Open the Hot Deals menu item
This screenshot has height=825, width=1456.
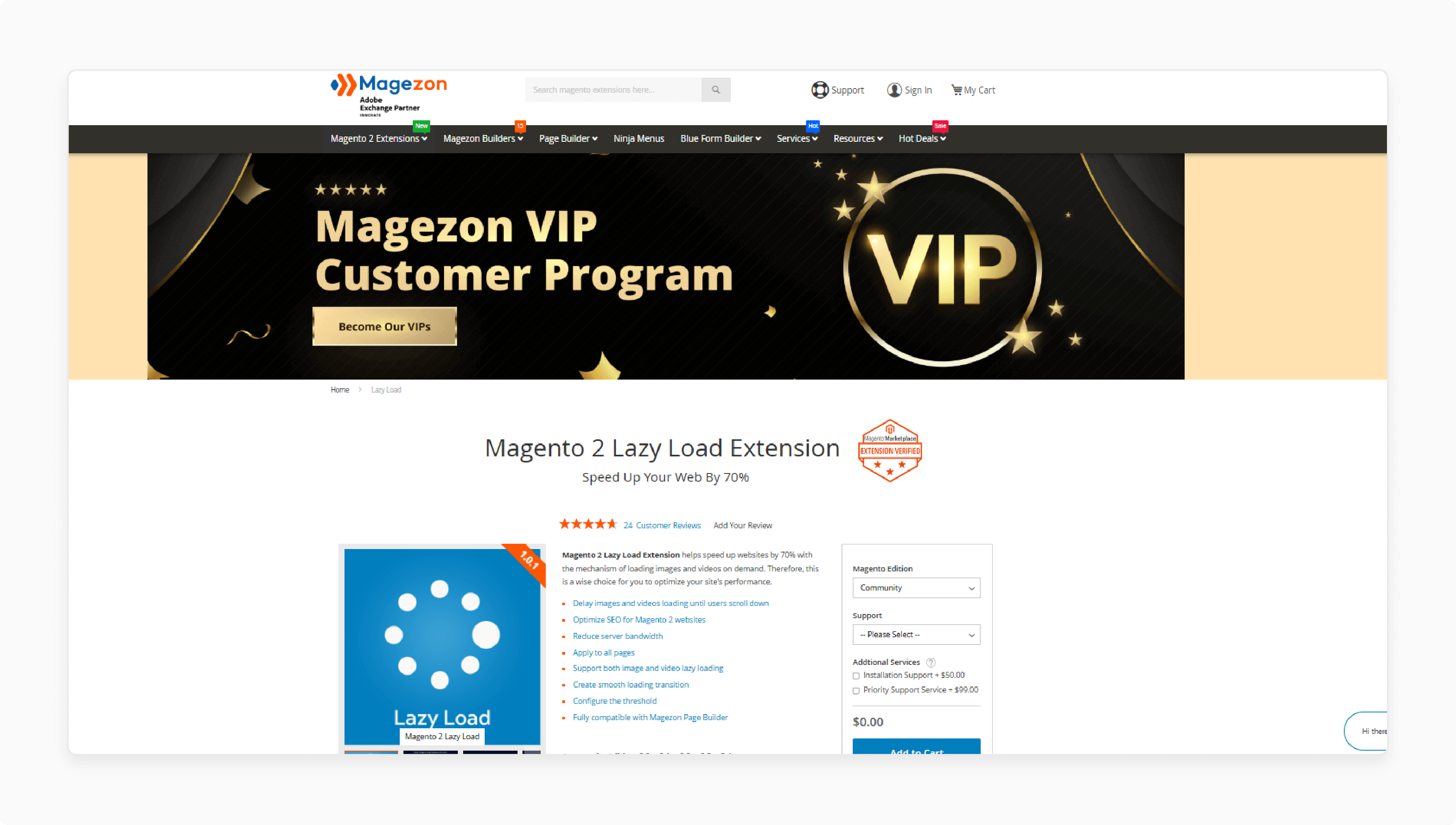click(x=920, y=138)
